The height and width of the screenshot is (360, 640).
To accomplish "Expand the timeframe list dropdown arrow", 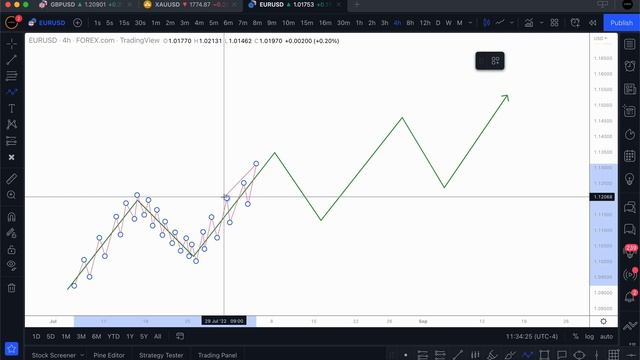I will tap(470, 23).
